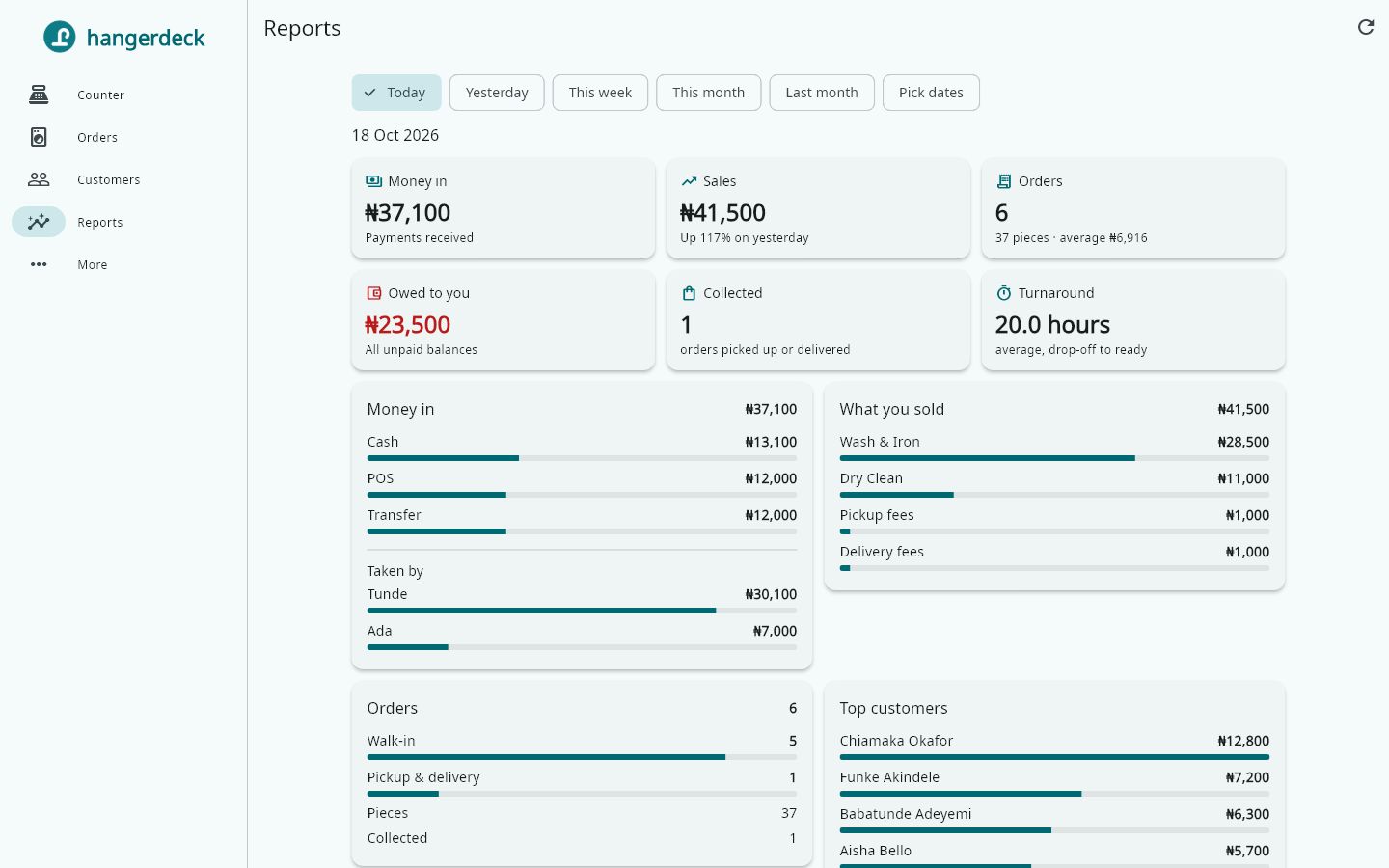Click the Collected row in Orders panel

coord(582,838)
